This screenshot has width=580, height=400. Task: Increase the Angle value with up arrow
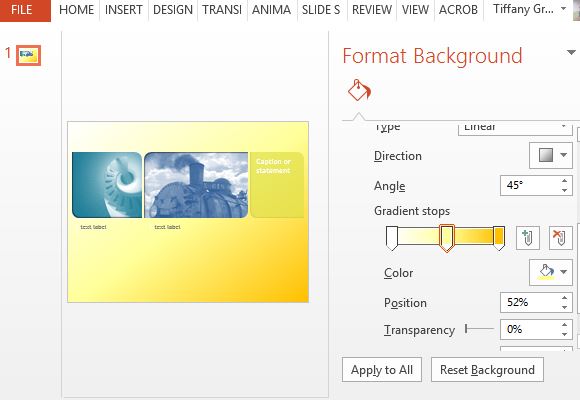564,181
